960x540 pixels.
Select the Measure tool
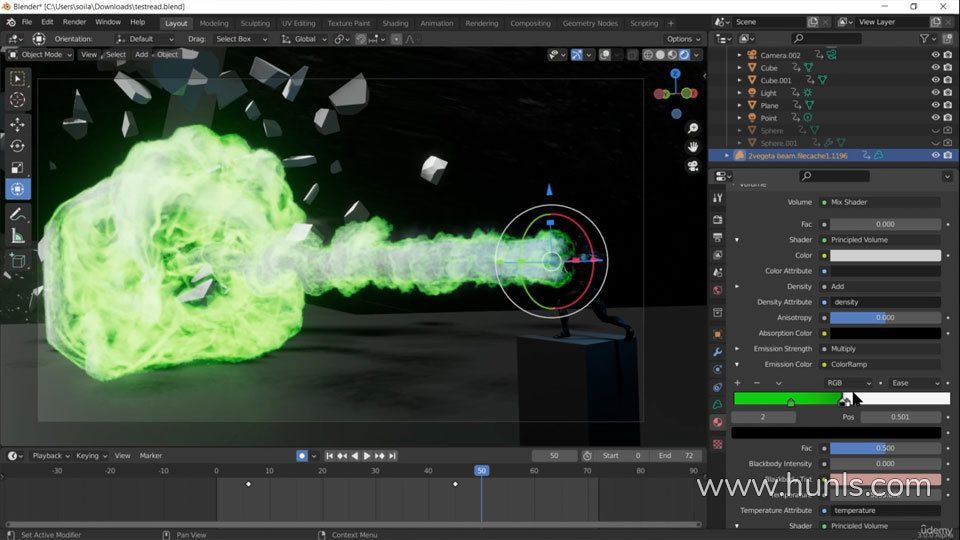[17, 236]
